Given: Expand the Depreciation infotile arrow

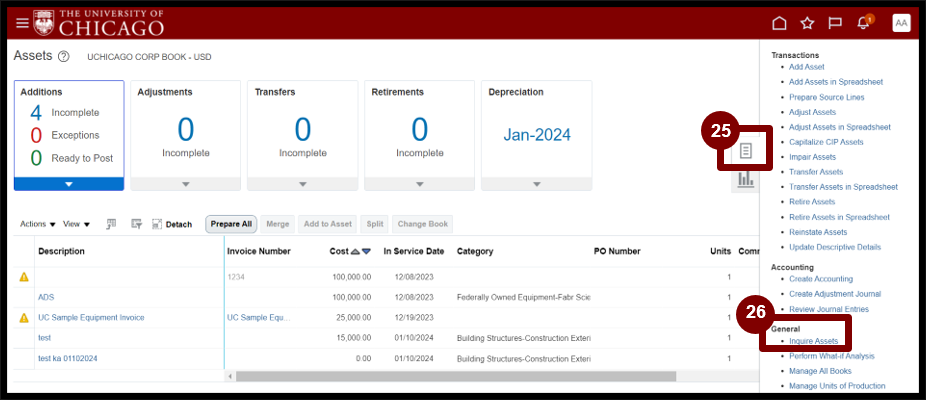Looking at the screenshot, I should click(x=537, y=184).
